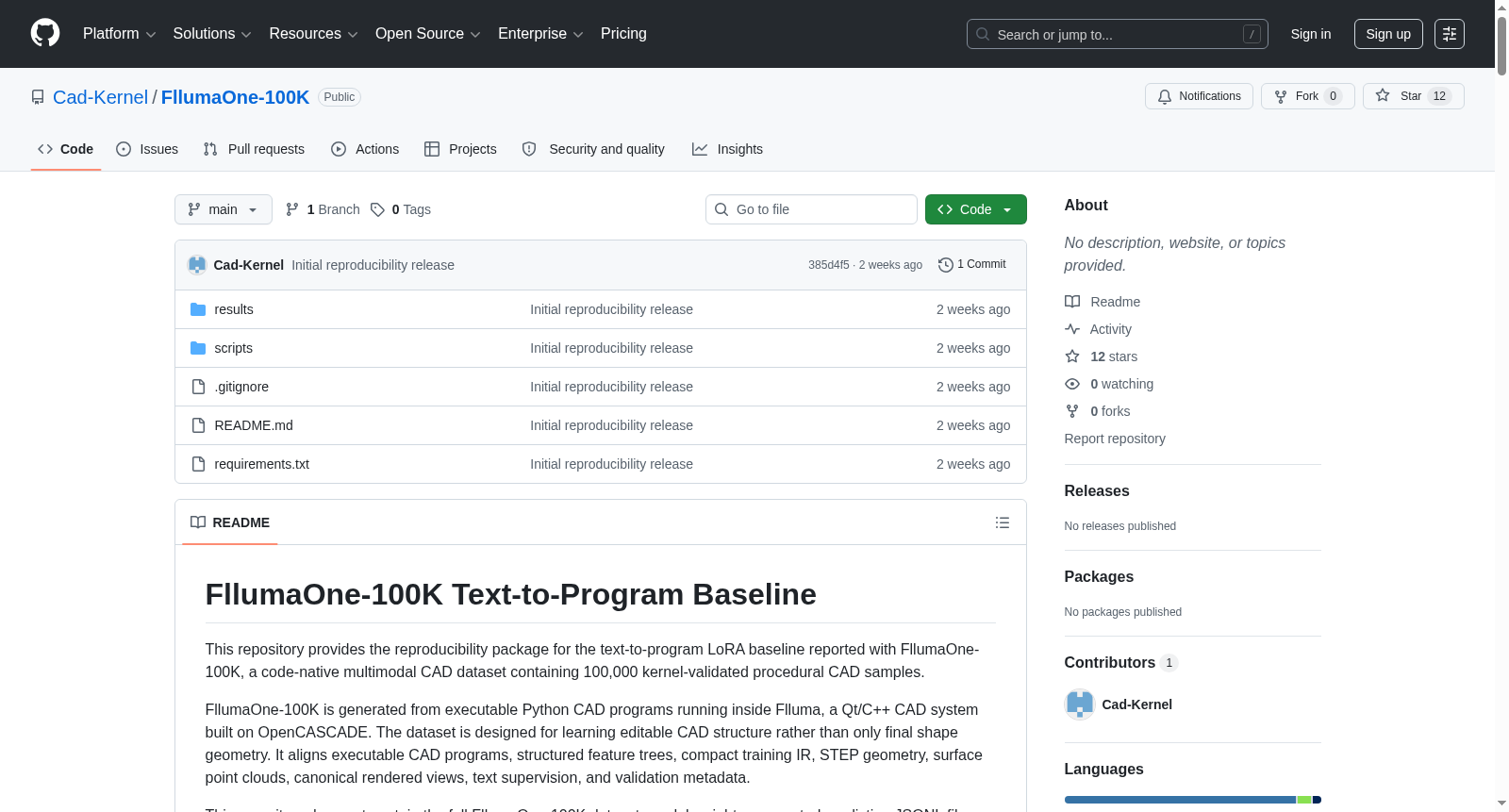Open the Pull requests tab

tap(254, 149)
